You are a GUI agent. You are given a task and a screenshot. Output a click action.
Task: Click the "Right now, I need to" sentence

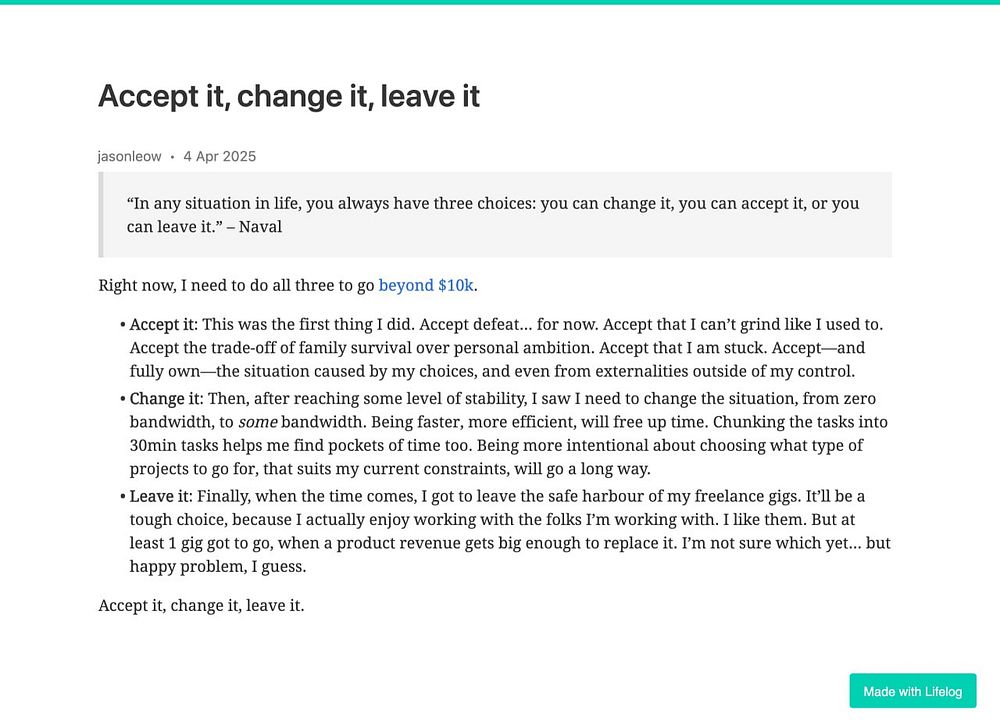click(x=236, y=285)
